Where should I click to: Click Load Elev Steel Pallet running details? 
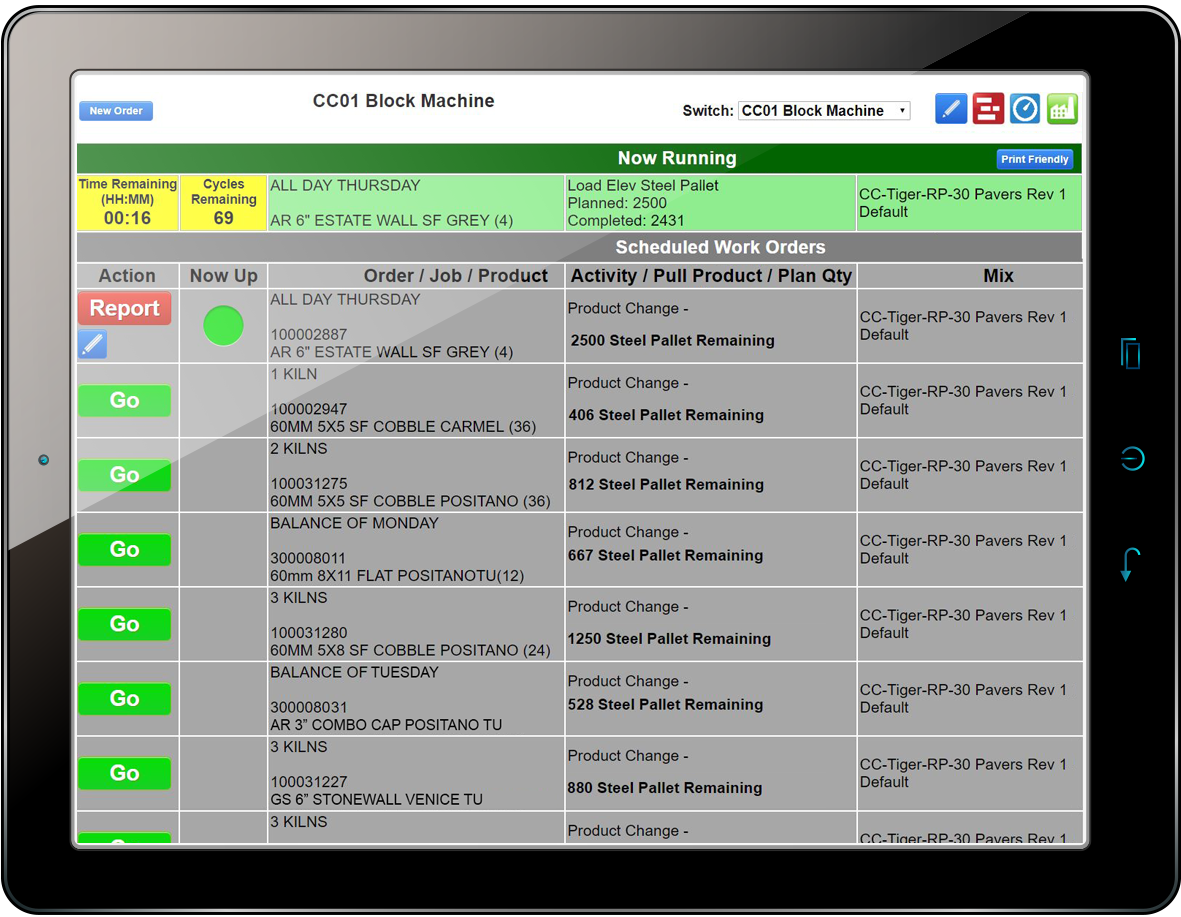point(710,203)
